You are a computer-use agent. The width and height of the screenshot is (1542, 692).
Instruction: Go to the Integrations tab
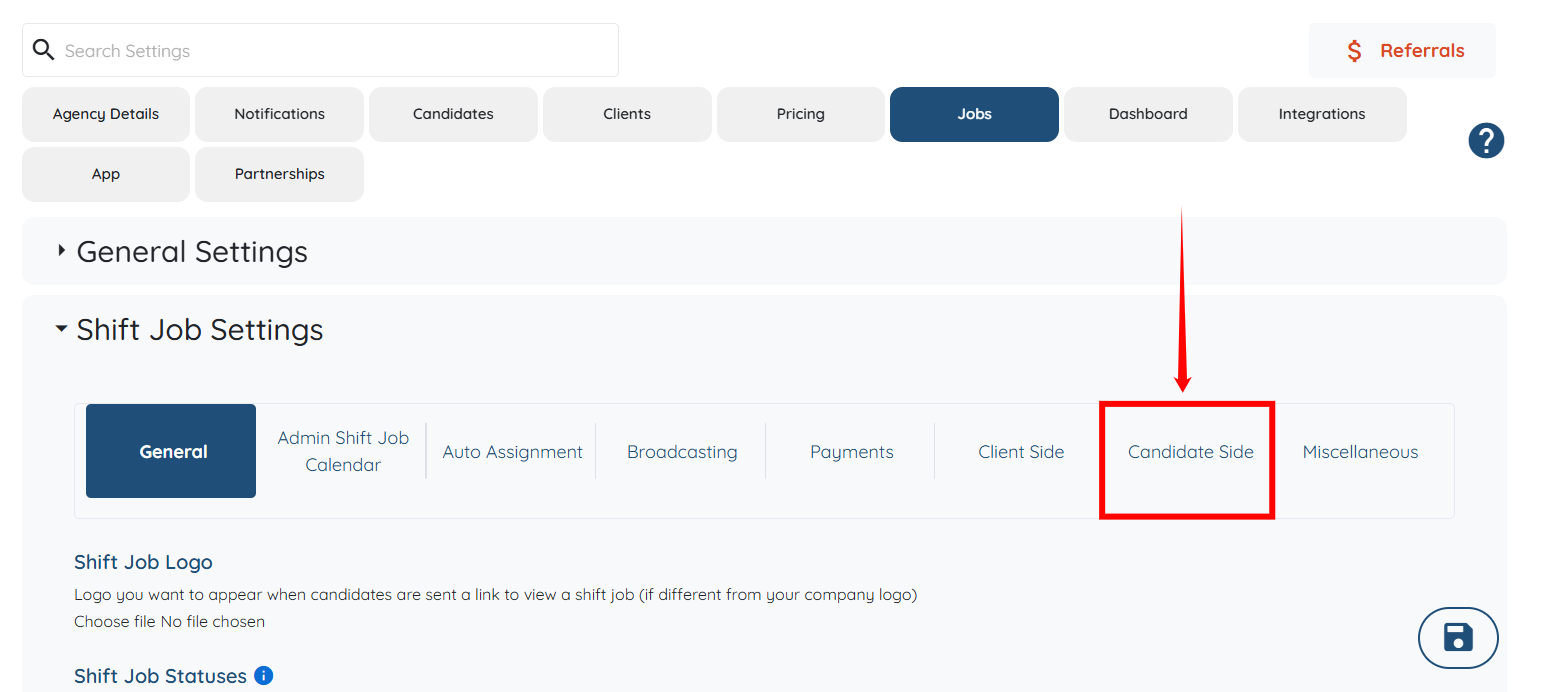point(1322,114)
